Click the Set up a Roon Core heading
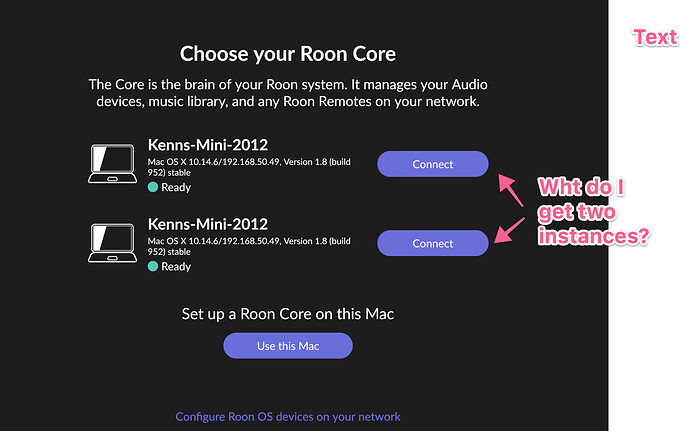 (x=288, y=314)
